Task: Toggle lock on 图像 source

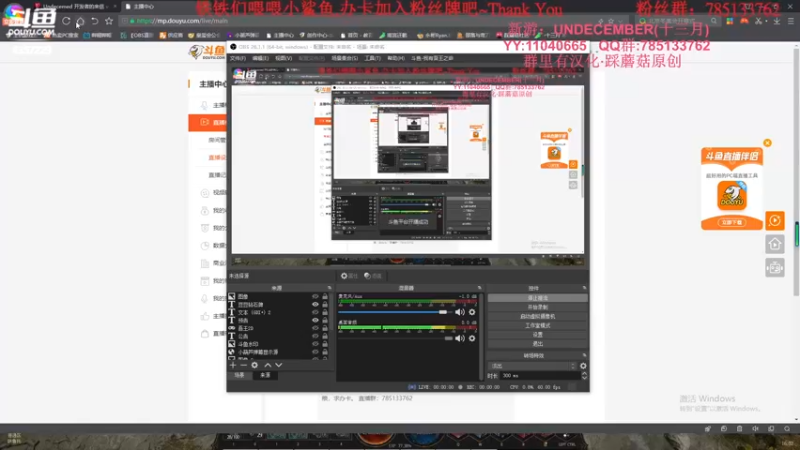Action: [325, 296]
